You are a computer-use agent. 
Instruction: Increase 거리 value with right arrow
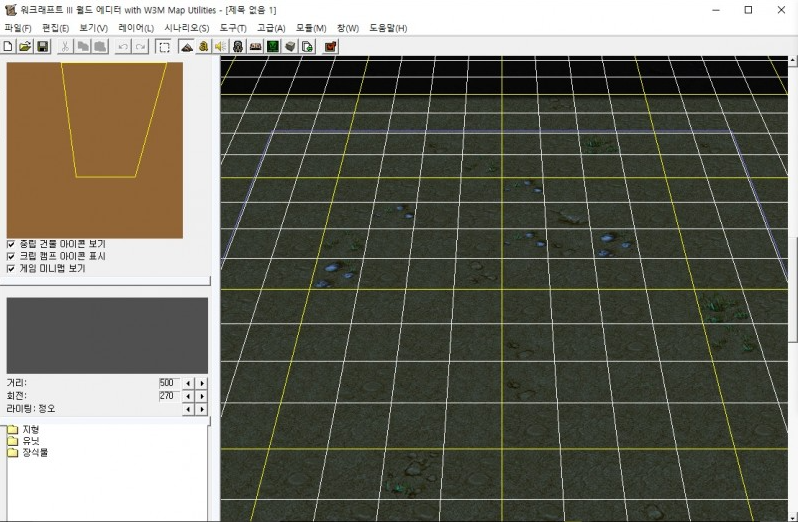click(x=202, y=383)
